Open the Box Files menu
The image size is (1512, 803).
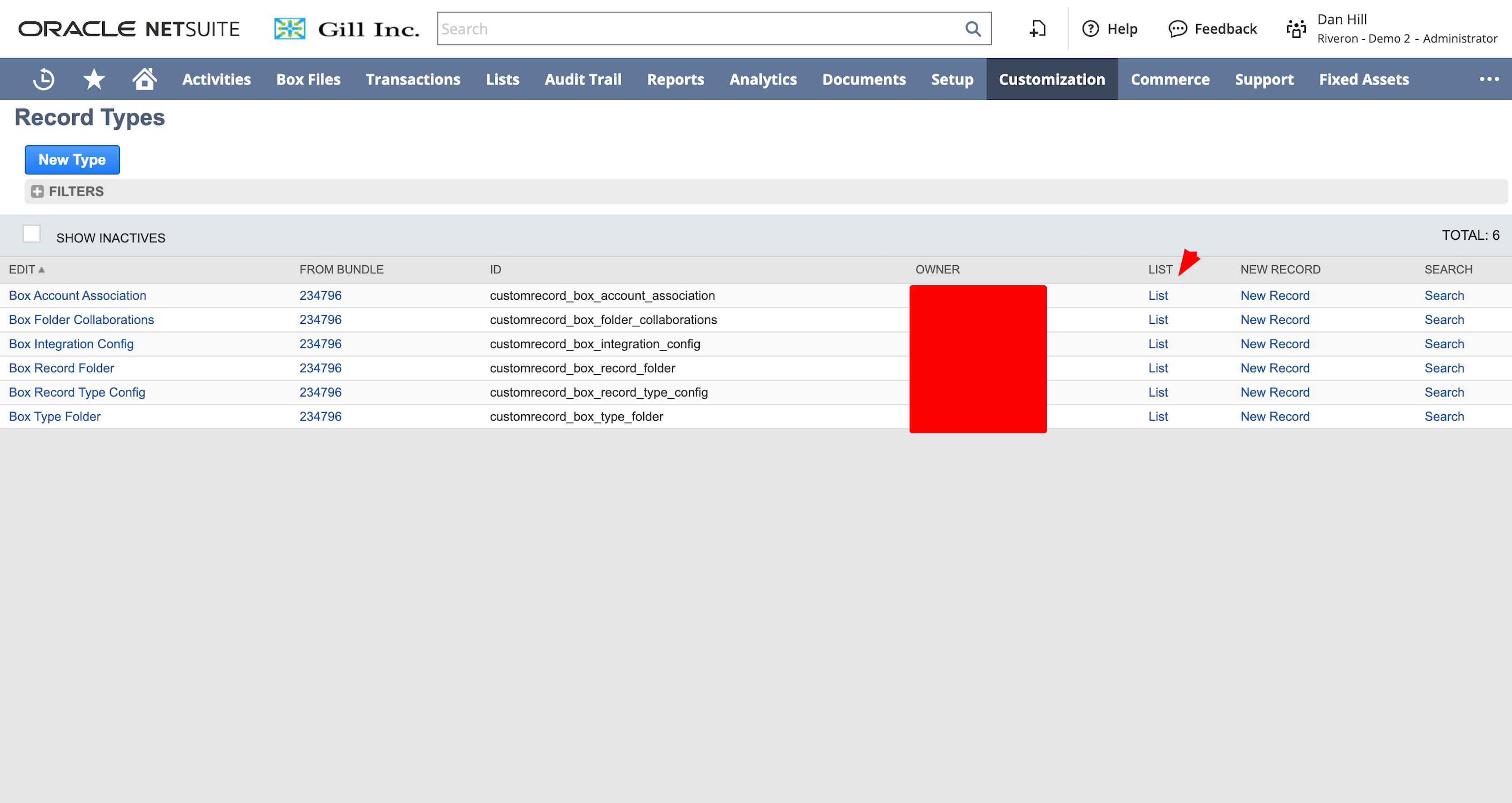click(x=308, y=79)
